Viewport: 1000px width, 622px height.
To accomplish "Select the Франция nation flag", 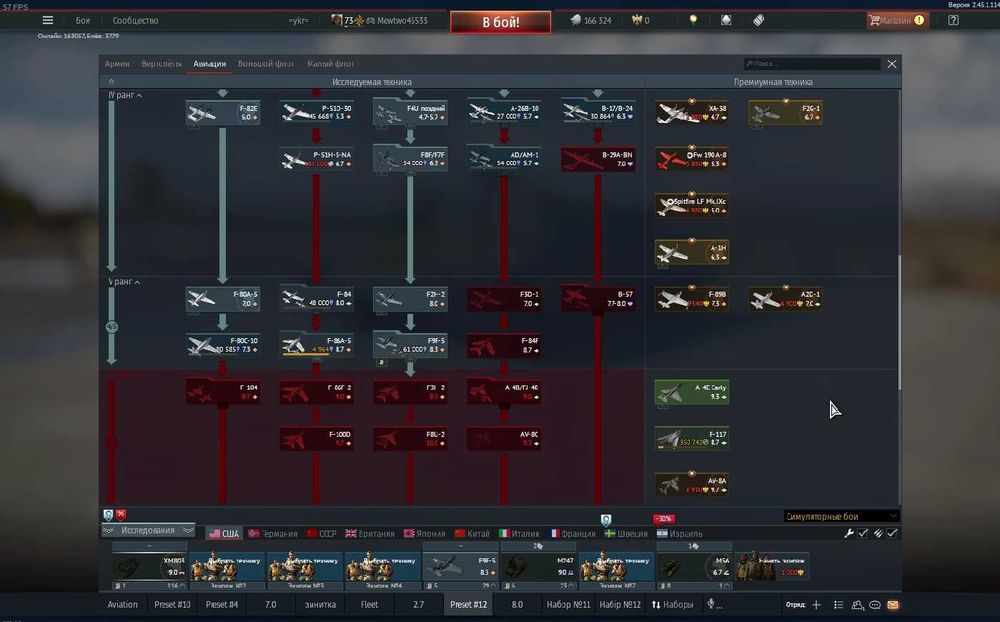I will pos(572,533).
